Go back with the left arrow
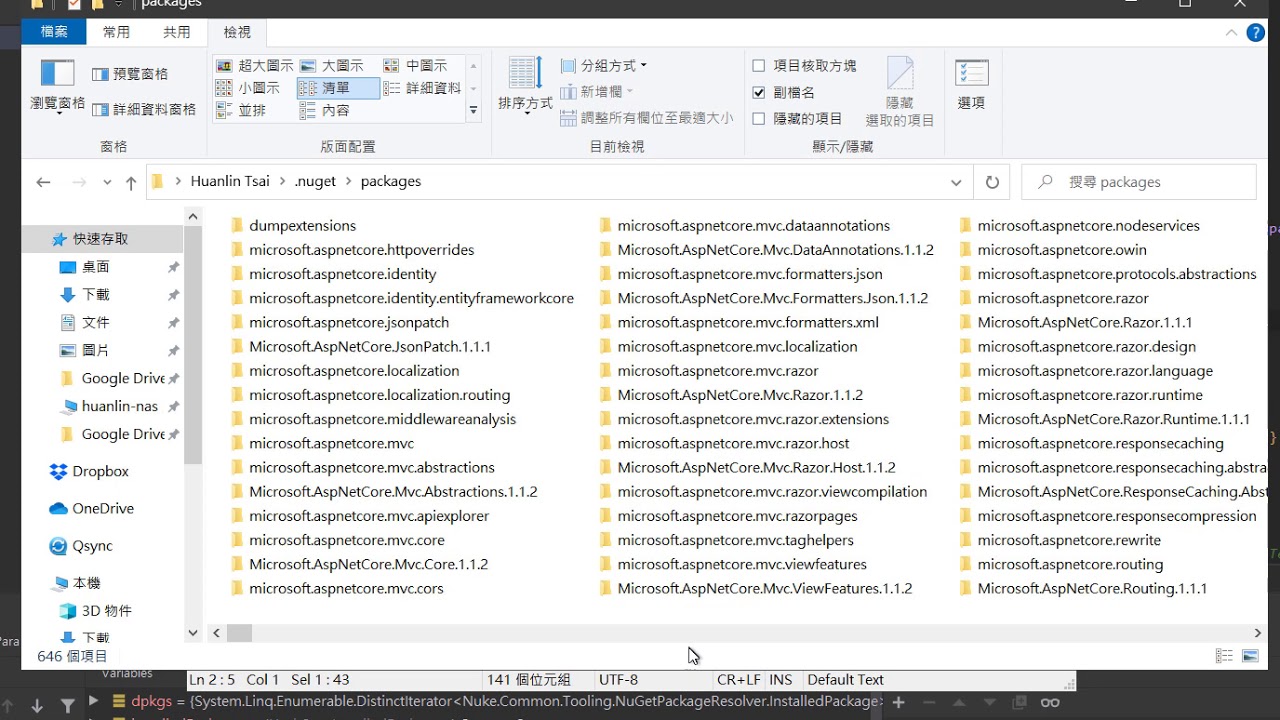The height and width of the screenshot is (720, 1280). tap(43, 182)
